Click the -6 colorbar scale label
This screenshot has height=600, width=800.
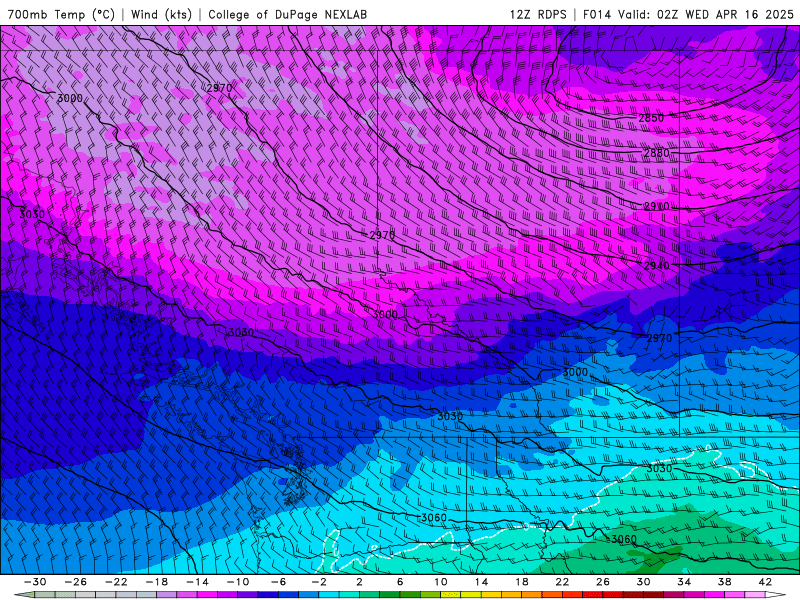279,582
